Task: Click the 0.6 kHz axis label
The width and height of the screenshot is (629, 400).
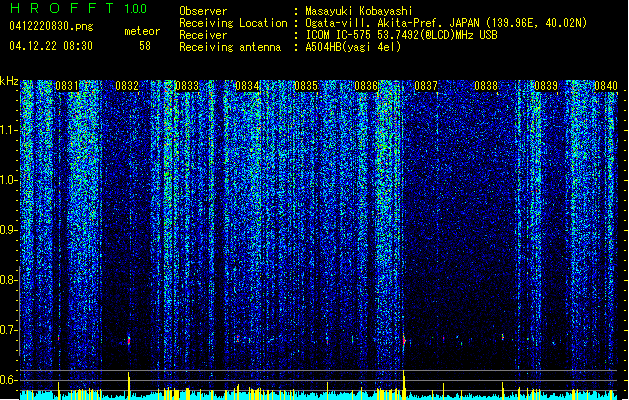Action: coord(8,380)
